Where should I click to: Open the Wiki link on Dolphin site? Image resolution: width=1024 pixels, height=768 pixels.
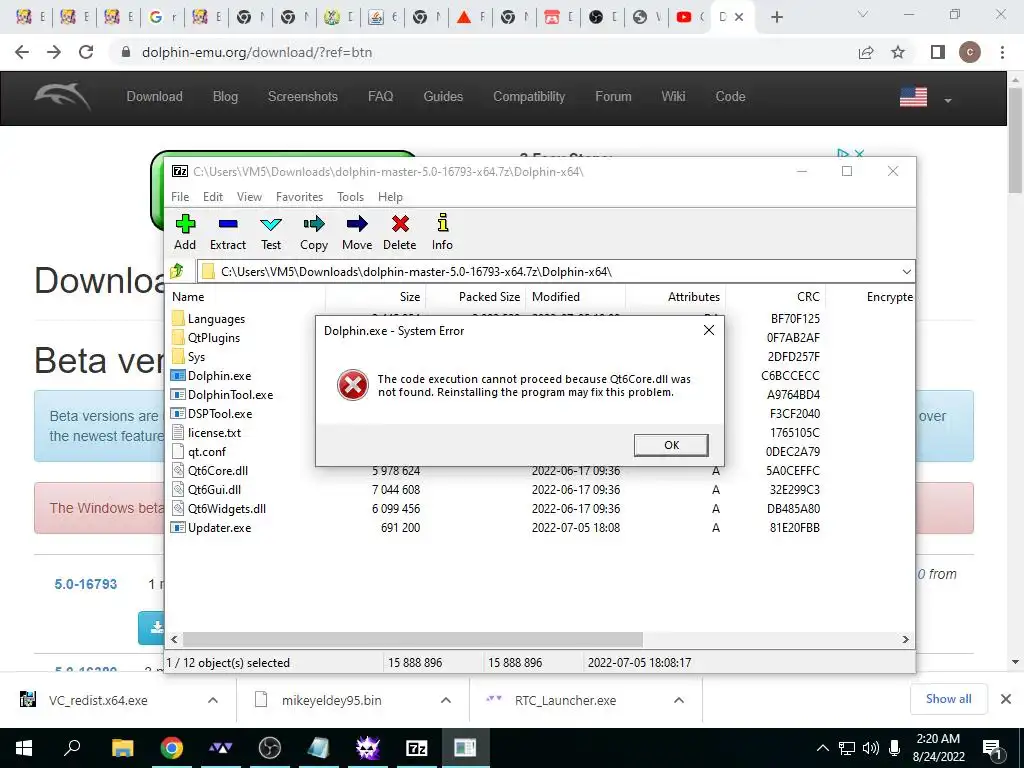click(673, 96)
